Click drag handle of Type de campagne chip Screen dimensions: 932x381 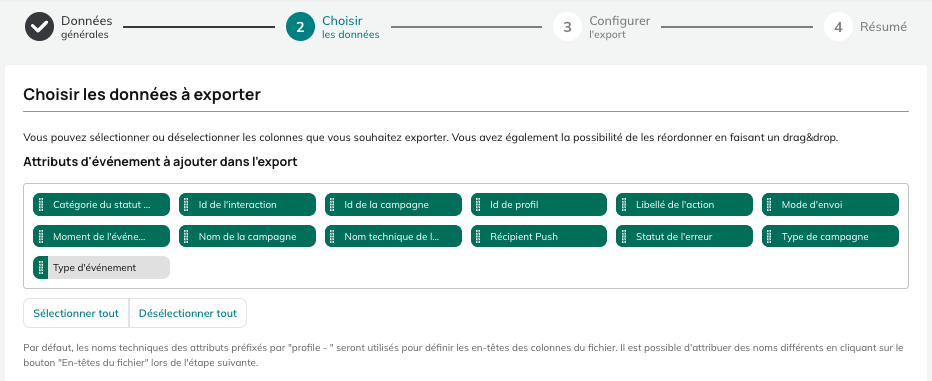pos(770,236)
